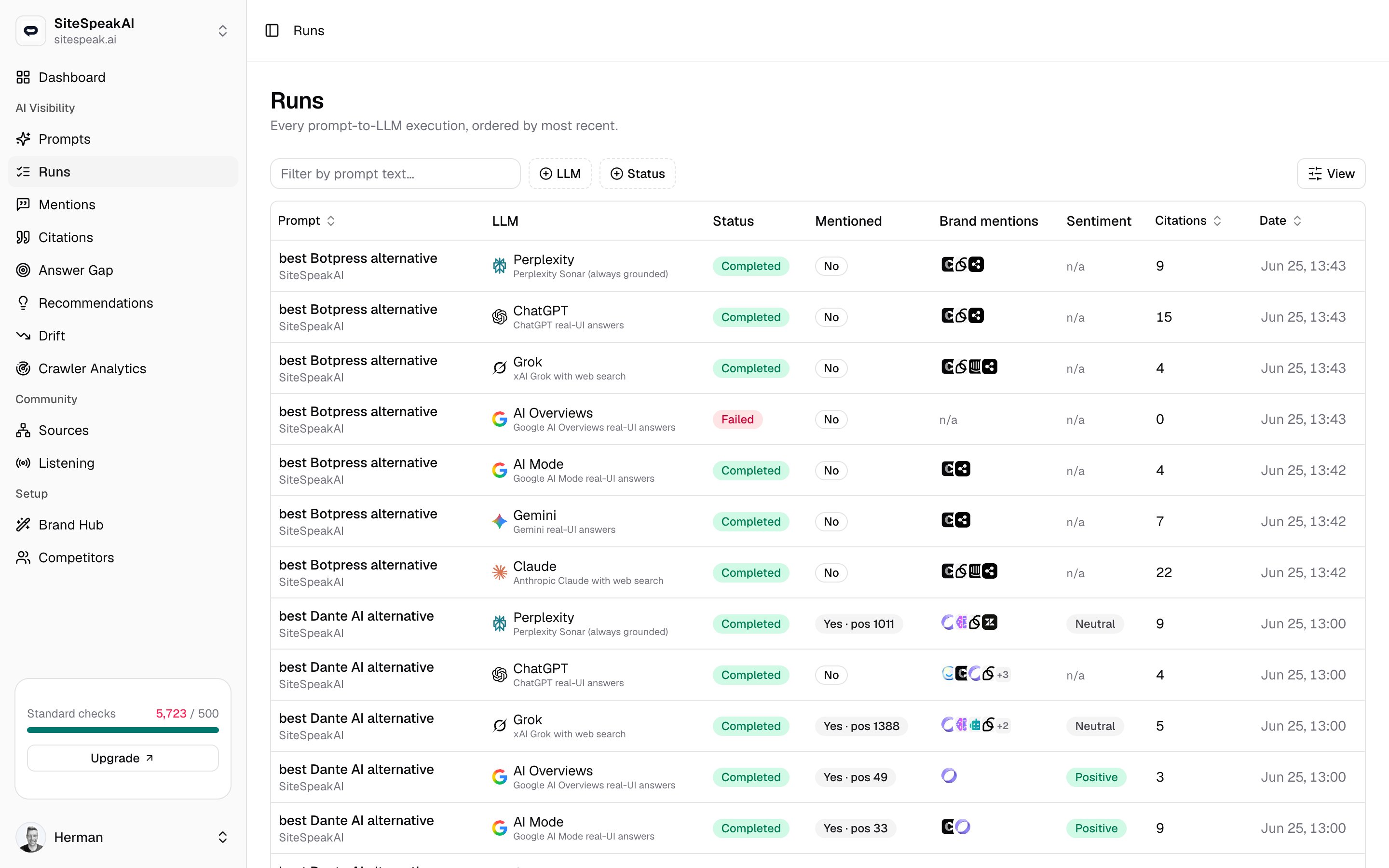
Task: Expand the SiteSpeakAI workspace switcher
Action: tap(223, 30)
